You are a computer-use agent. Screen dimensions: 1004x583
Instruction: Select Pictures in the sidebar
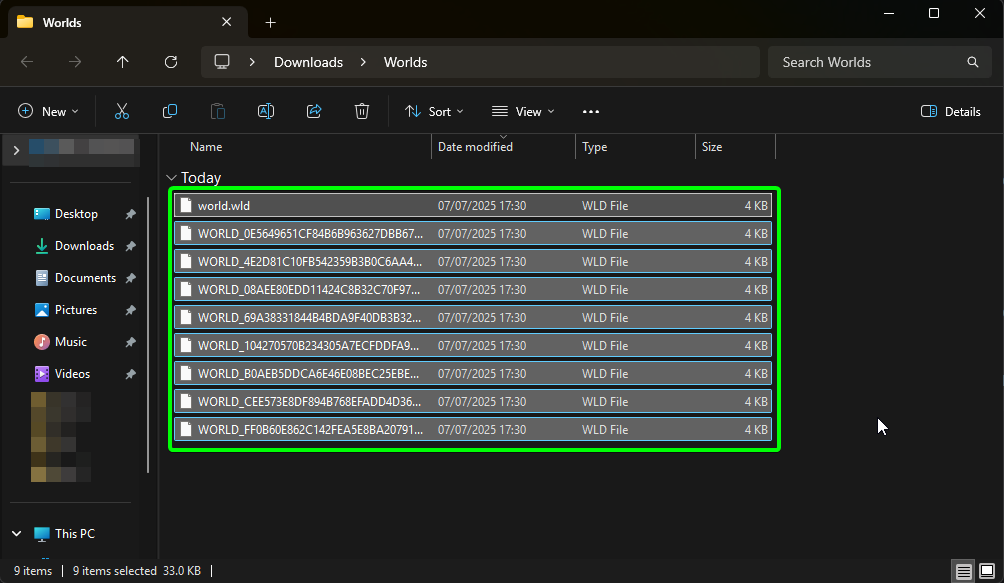(x=76, y=310)
